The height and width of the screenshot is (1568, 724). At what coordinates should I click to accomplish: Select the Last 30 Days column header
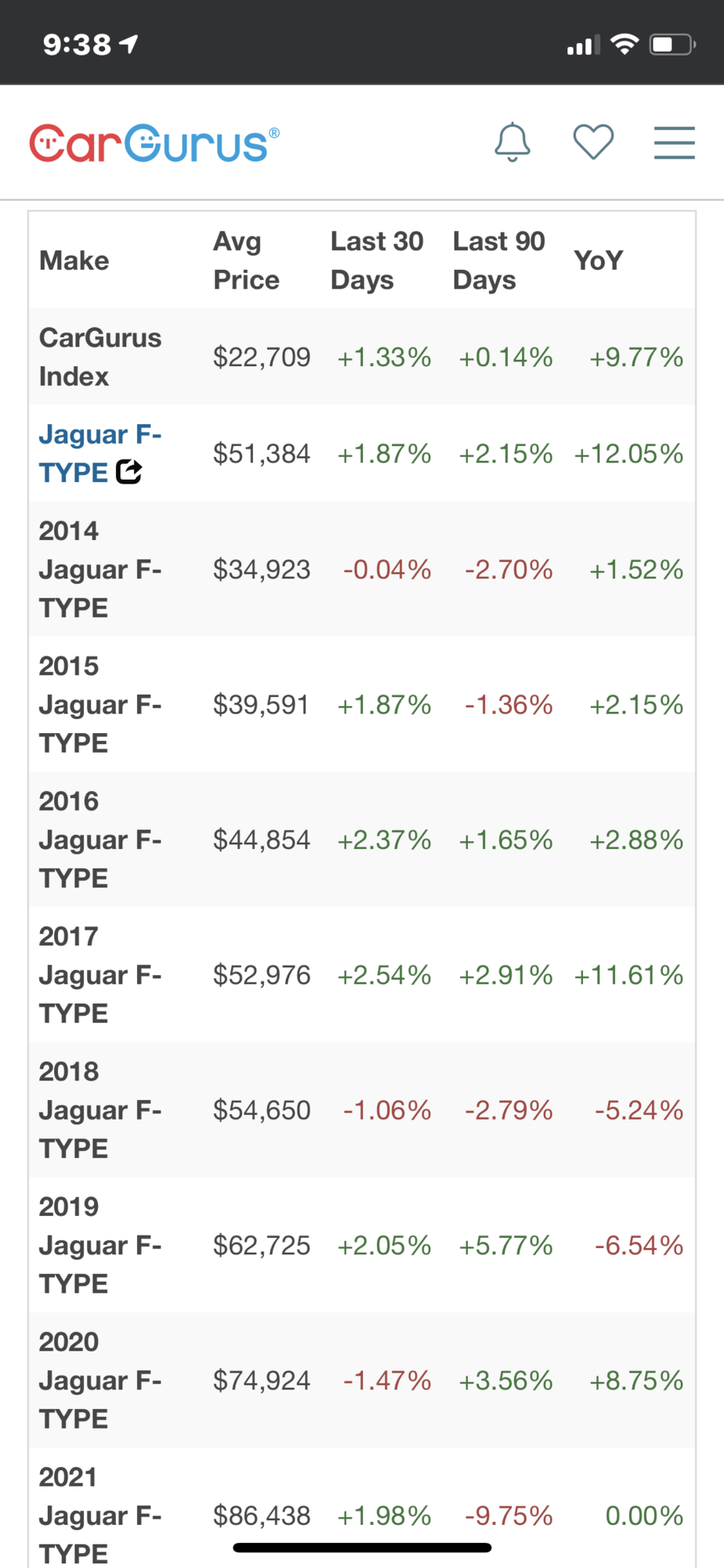coord(377,260)
